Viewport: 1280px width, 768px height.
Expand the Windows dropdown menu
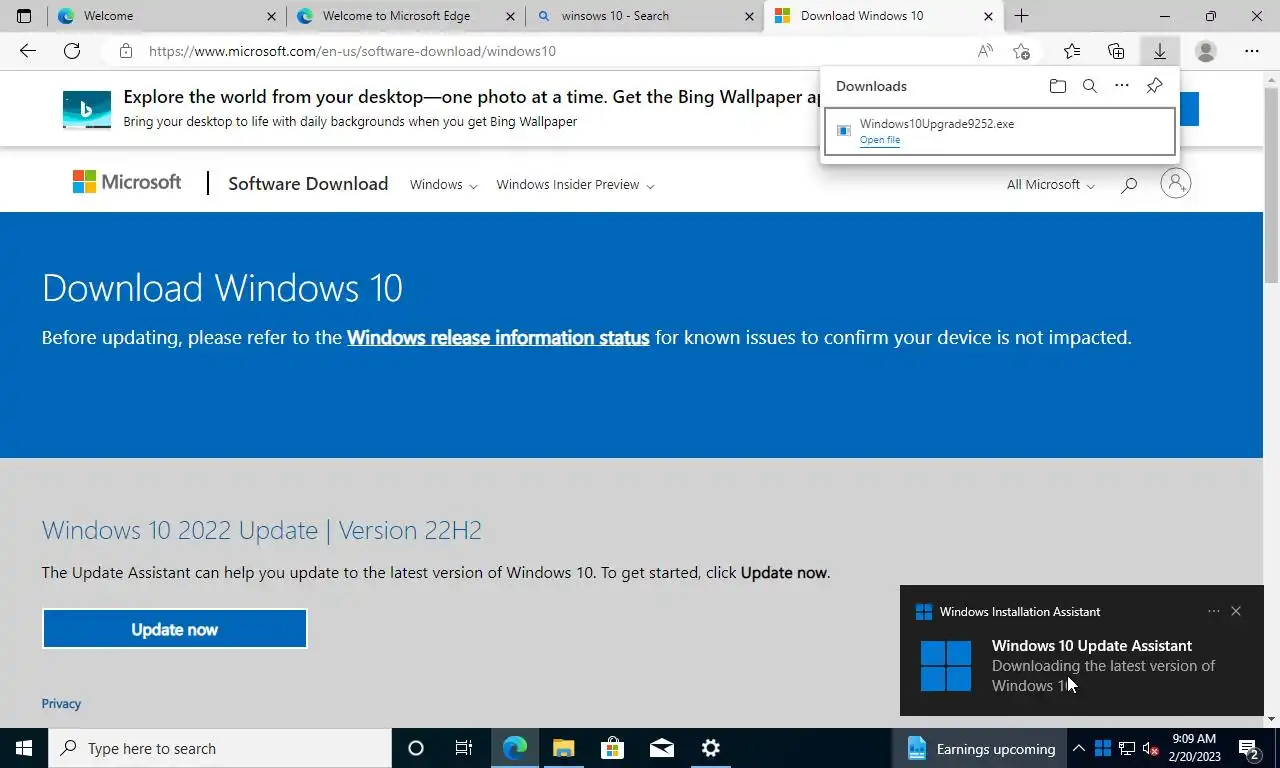pyautogui.click(x=443, y=185)
